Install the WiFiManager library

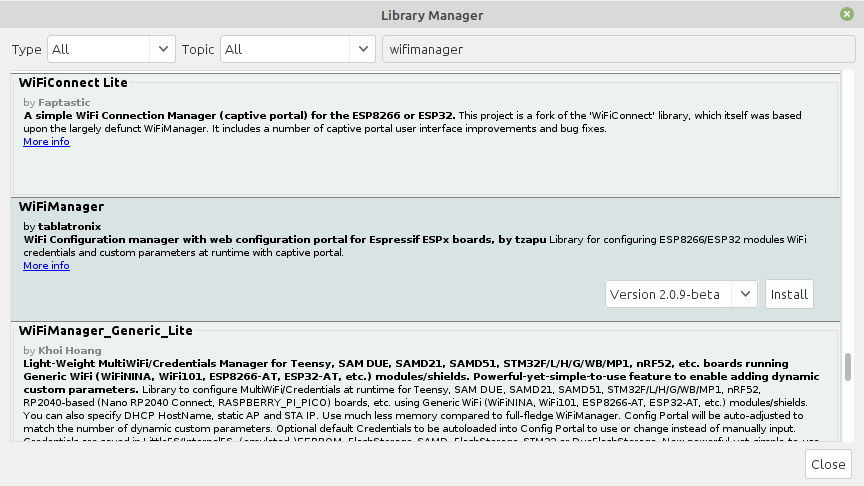pos(789,294)
